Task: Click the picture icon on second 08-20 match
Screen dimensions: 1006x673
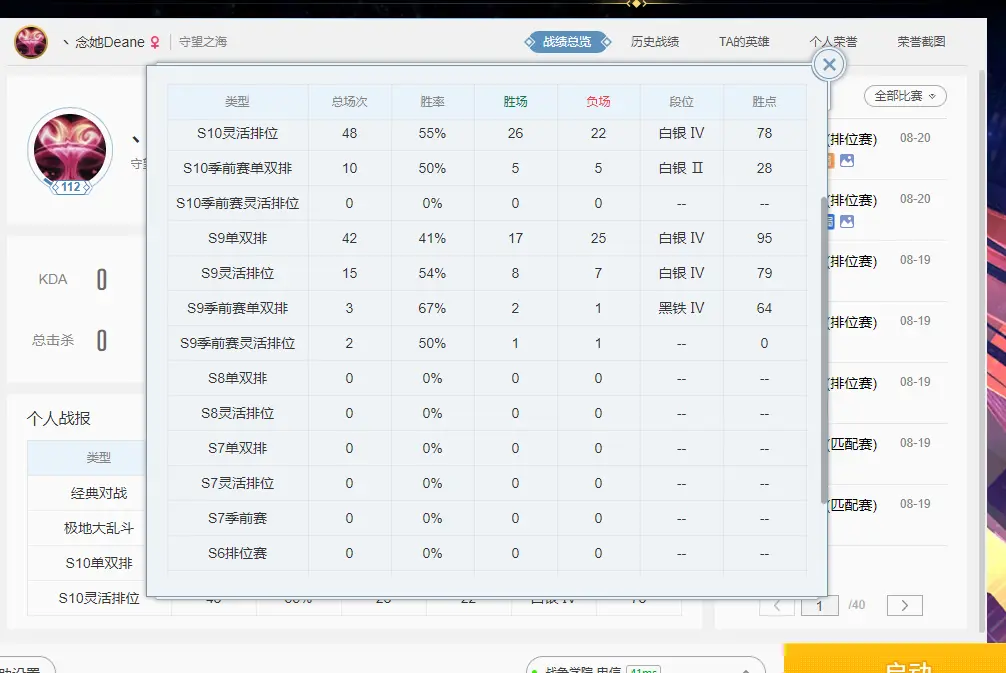Action: 846,221
